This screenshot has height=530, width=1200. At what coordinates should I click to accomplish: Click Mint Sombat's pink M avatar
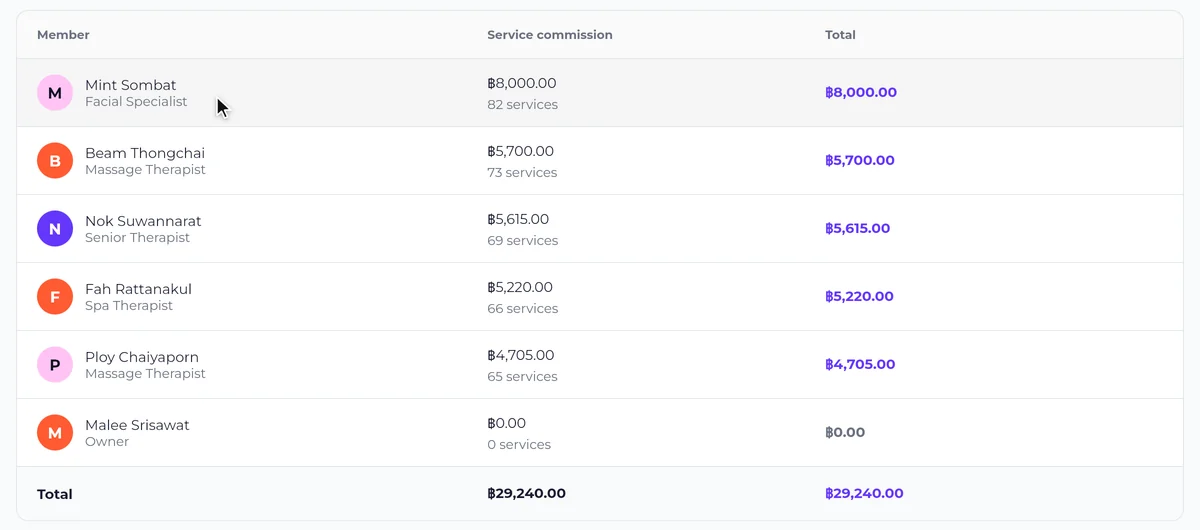pos(55,93)
